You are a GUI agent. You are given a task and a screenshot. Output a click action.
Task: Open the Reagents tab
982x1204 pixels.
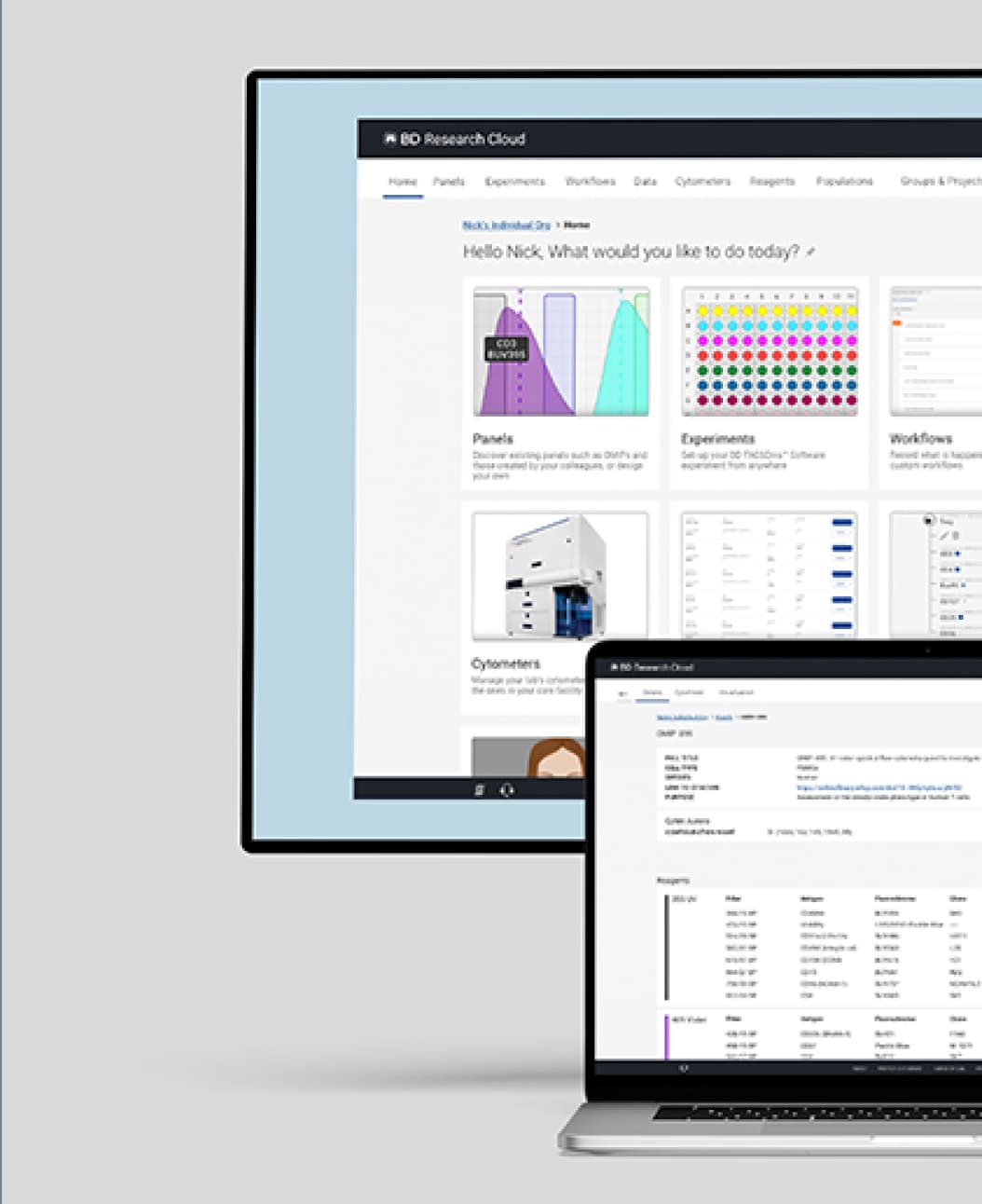(772, 182)
